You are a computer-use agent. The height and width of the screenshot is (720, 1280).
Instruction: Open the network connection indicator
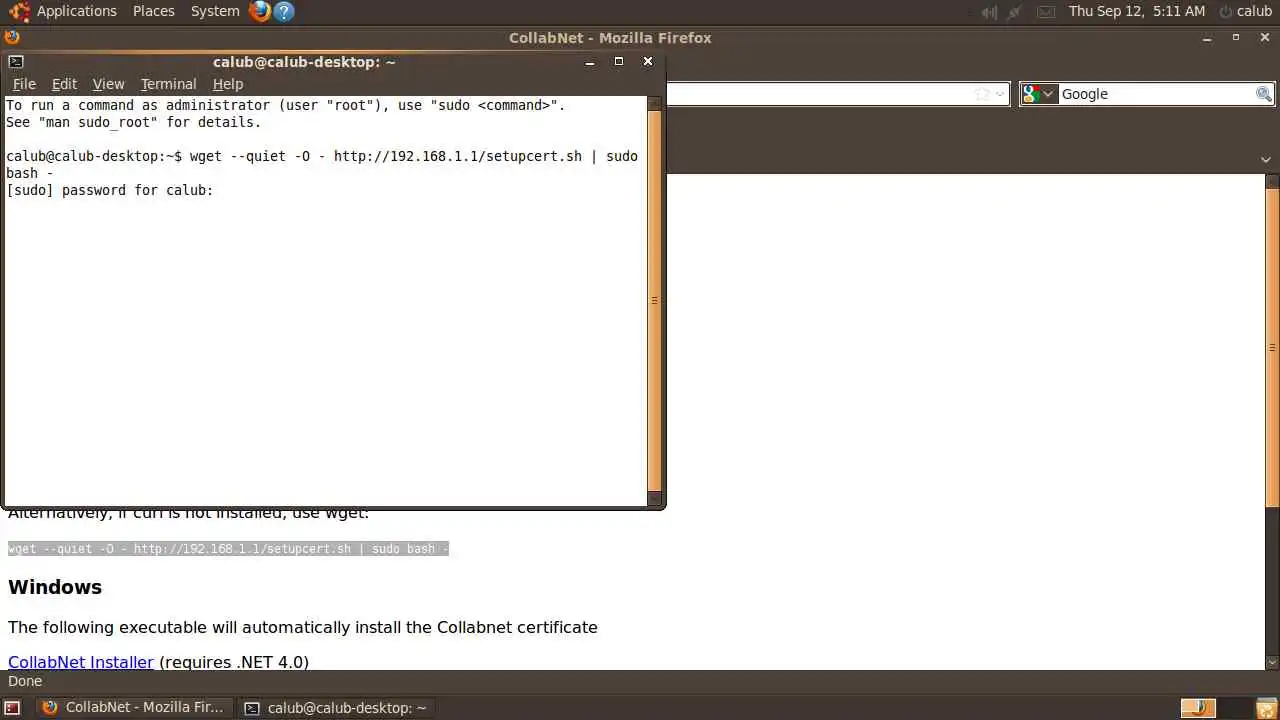coord(1015,12)
